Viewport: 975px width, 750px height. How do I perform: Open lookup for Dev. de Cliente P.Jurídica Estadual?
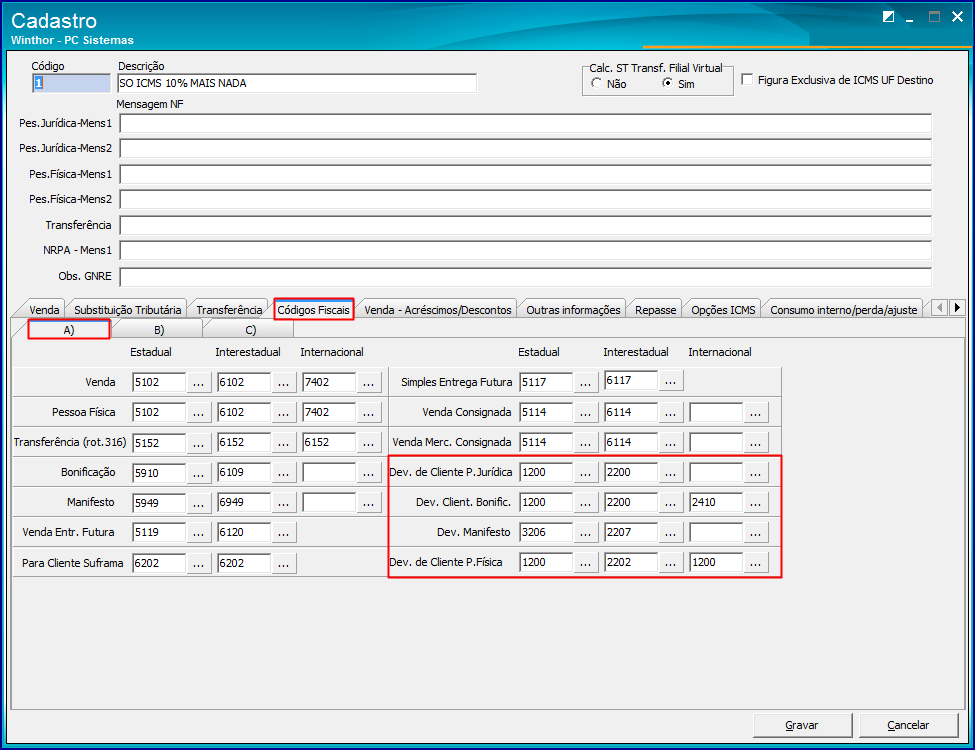(x=585, y=473)
